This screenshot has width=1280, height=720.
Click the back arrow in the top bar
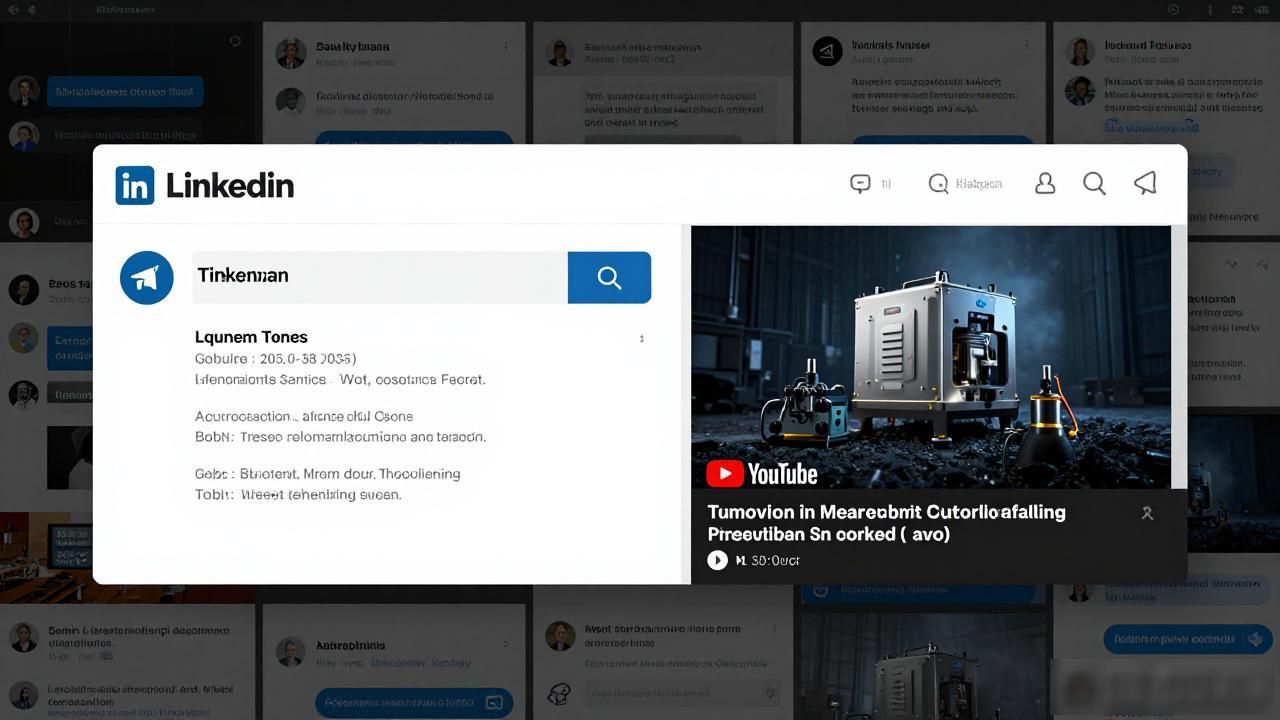pyautogui.click(x=13, y=8)
